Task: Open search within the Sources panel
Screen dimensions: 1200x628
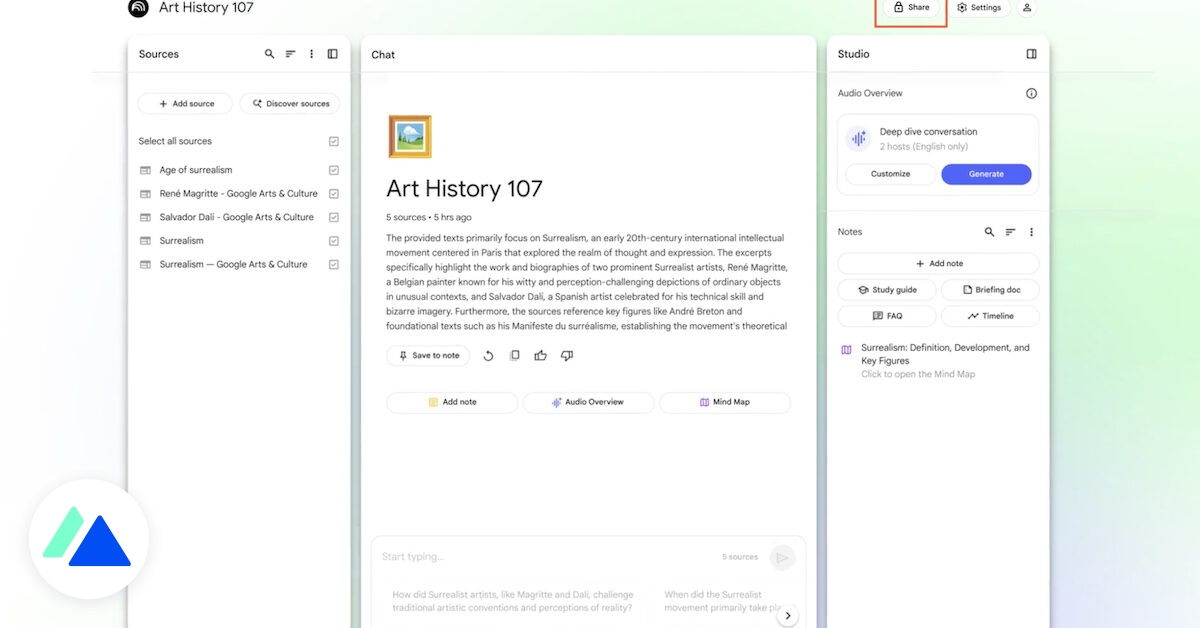Action: pyautogui.click(x=269, y=53)
